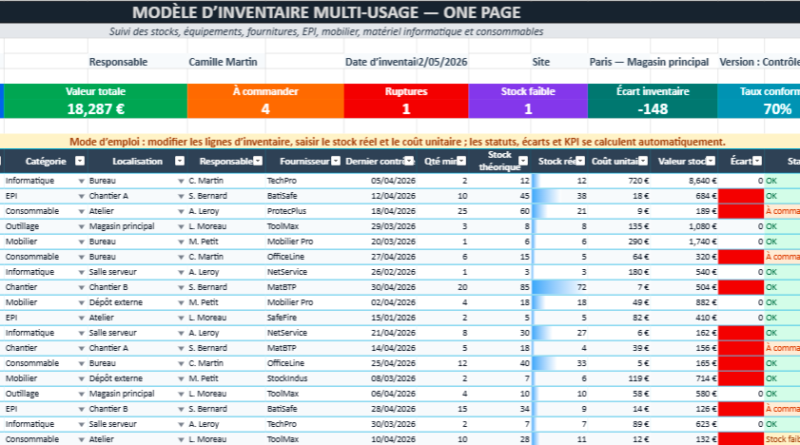Select the purple Stock faible KPI card
Screen dimensions: 800x445
click(x=528, y=101)
